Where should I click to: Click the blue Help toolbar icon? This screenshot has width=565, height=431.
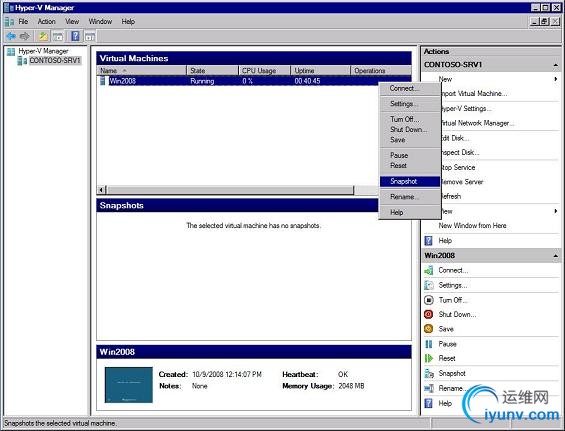click(x=75, y=36)
